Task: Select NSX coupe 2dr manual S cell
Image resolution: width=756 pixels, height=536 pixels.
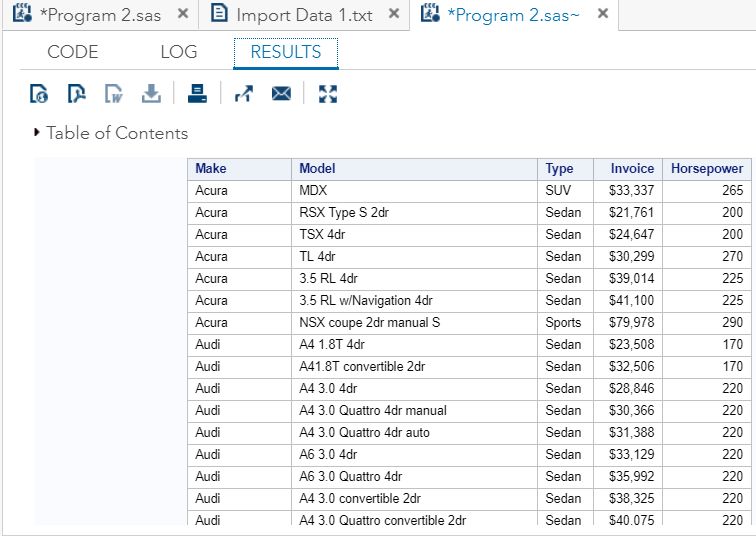Action: click(x=414, y=322)
